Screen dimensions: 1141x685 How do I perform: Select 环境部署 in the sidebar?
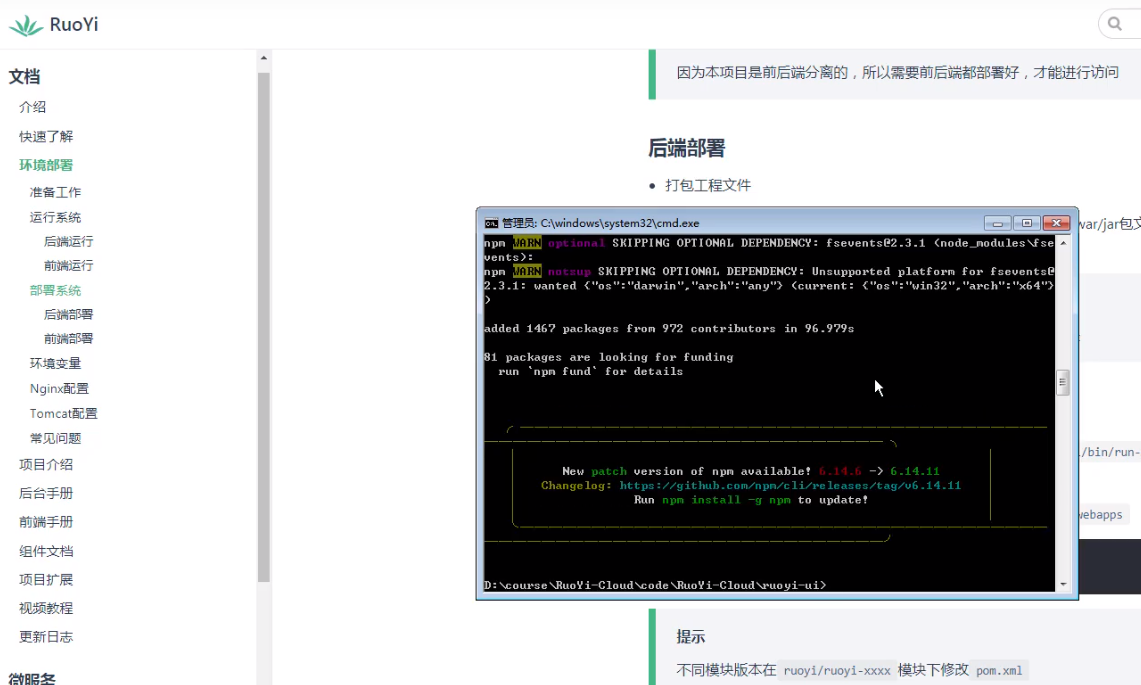tap(46, 165)
